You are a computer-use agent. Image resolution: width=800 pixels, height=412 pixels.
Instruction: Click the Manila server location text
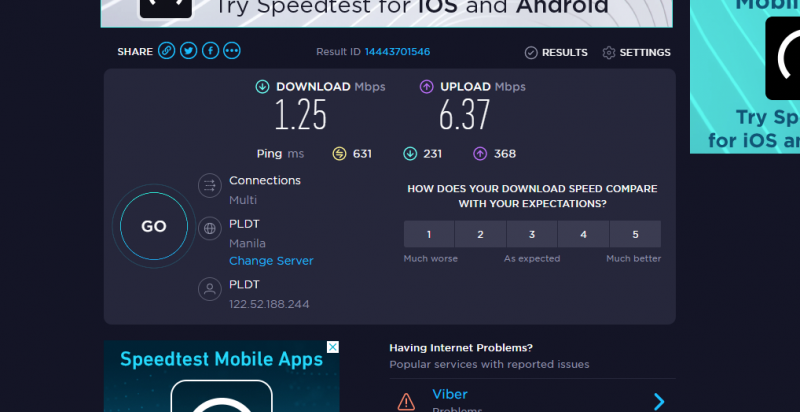coord(247,243)
